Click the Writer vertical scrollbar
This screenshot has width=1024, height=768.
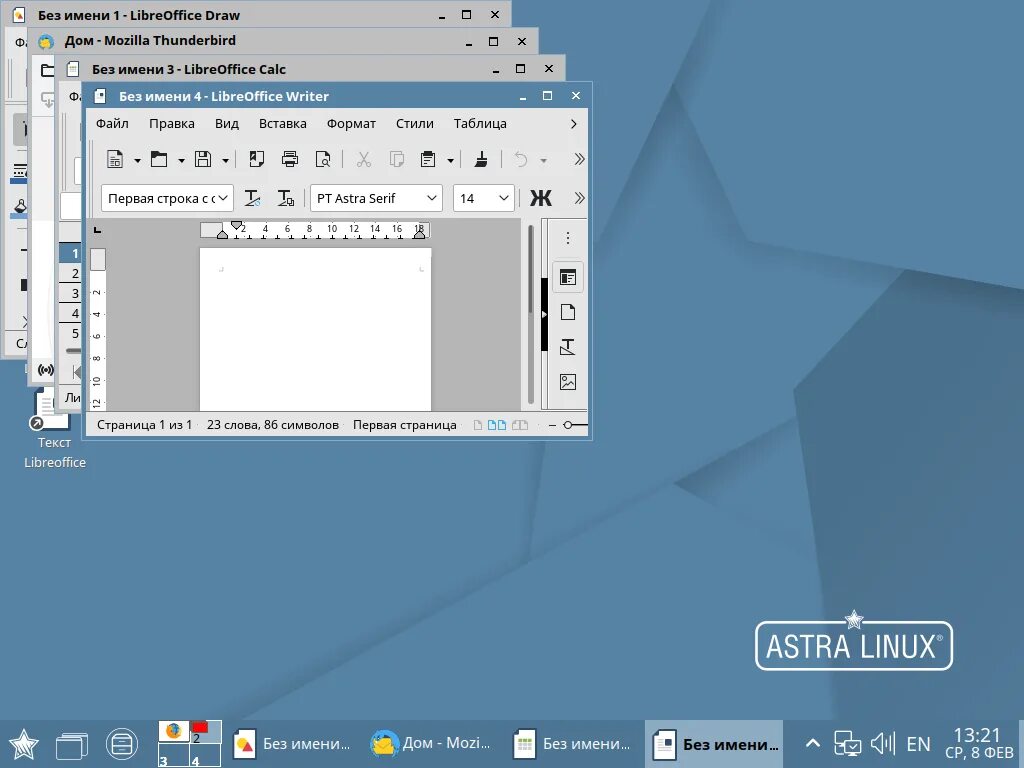point(530,315)
